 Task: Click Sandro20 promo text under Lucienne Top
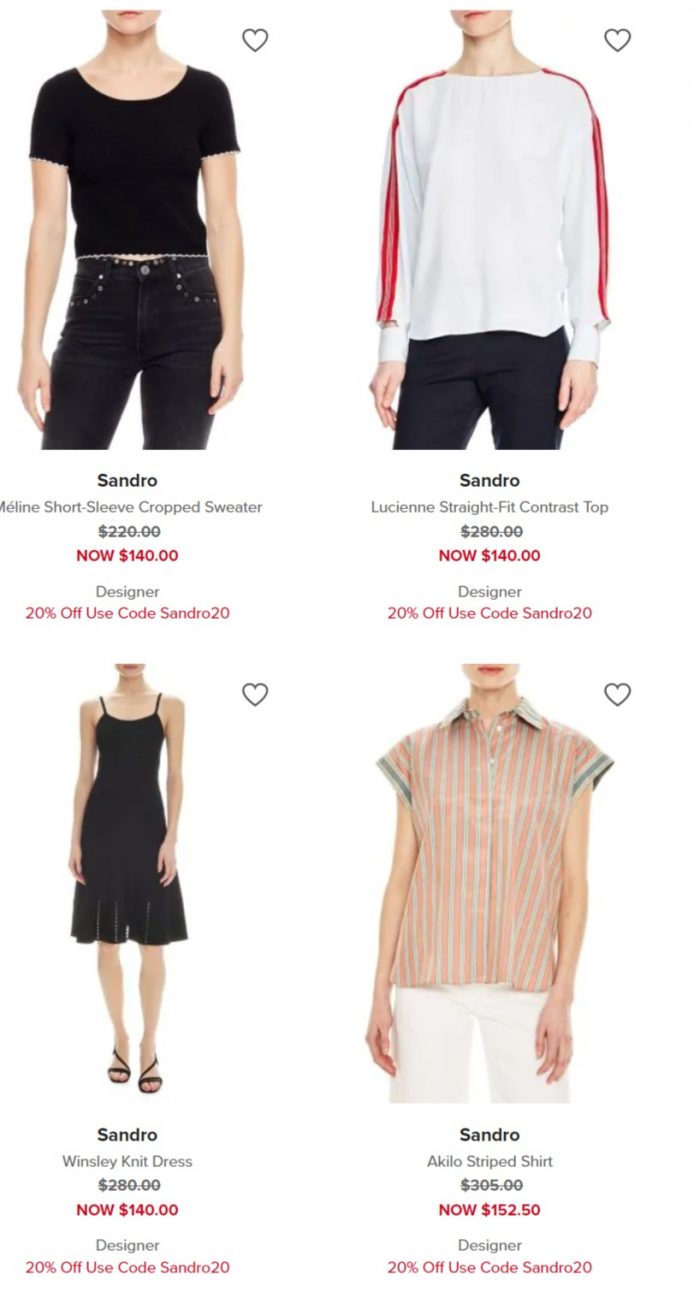490,613
